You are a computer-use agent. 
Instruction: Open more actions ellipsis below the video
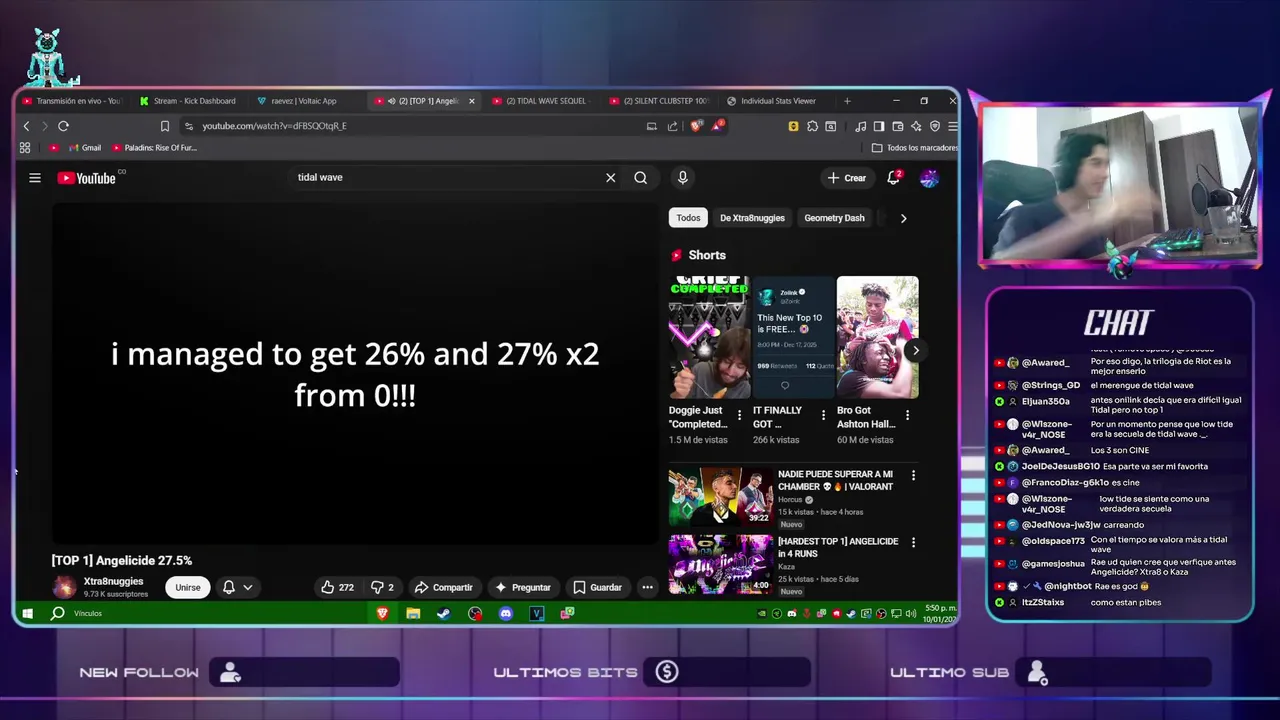tap(647, 587)
